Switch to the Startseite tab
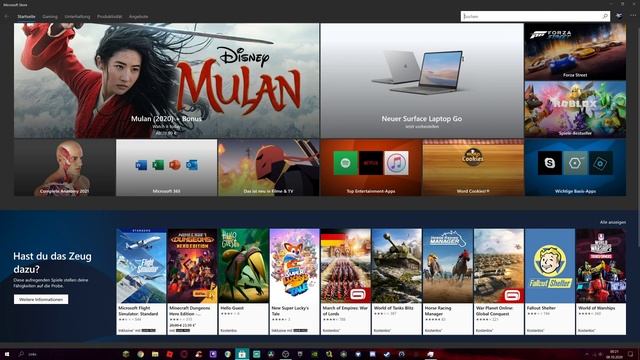Screen dimensions: 640x360 [27, 17]
